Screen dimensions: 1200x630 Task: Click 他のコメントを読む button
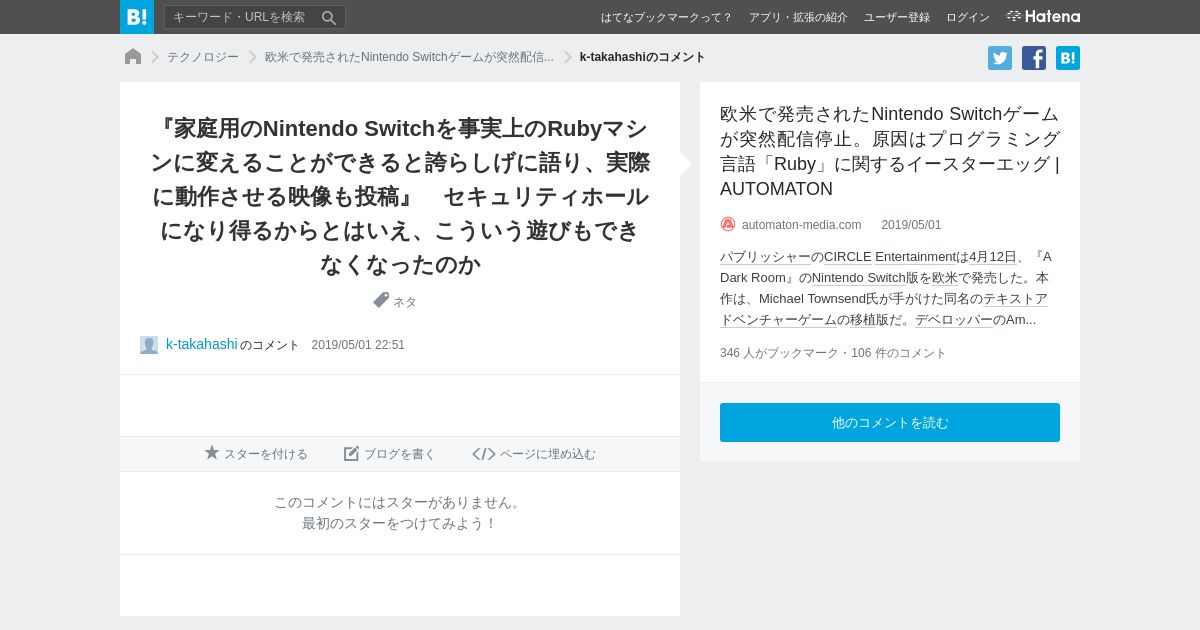(890, 422)
